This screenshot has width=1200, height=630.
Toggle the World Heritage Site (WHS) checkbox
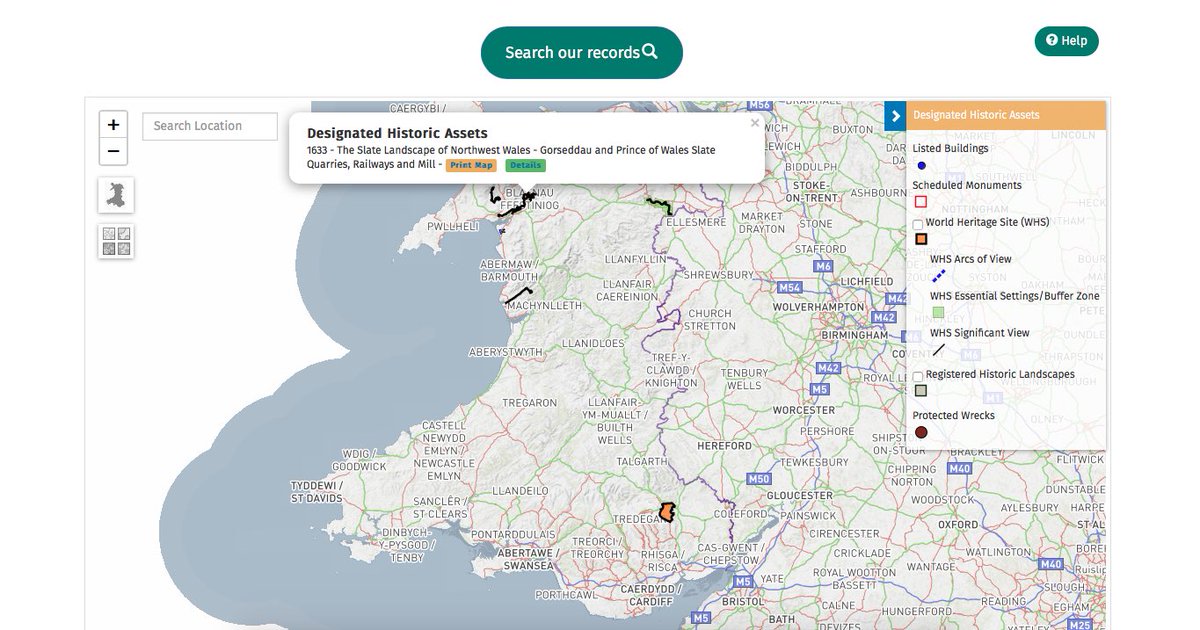pos(918,224)
